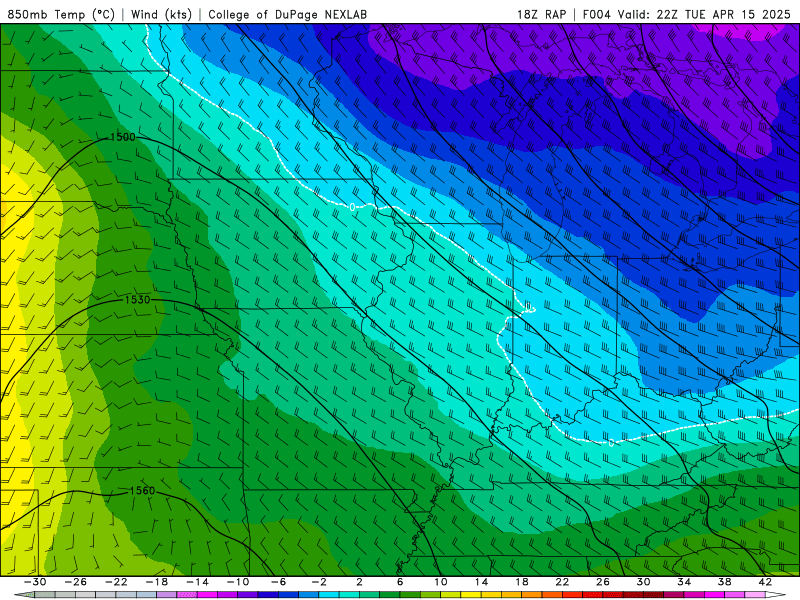Click the -14 temperature scale label
Screen dimensions: 800x600
coord(197,582)
